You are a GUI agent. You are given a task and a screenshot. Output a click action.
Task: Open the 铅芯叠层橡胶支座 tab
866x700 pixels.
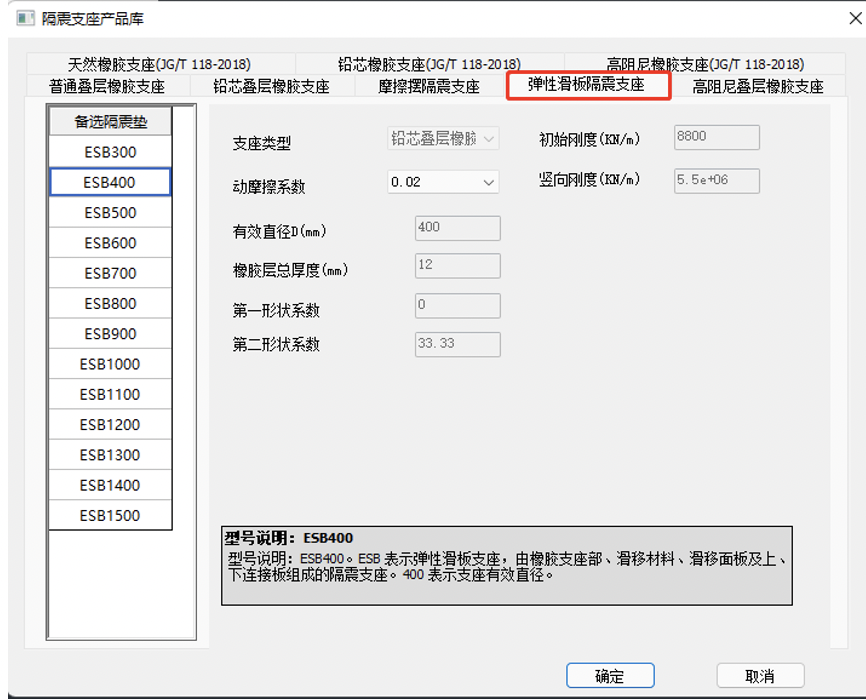[x=275, y=87]
